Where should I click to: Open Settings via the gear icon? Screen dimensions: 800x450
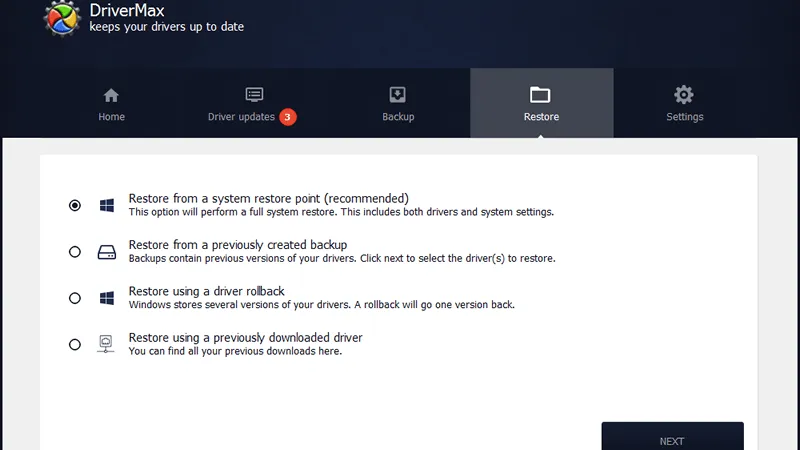[x=684, y=95]
